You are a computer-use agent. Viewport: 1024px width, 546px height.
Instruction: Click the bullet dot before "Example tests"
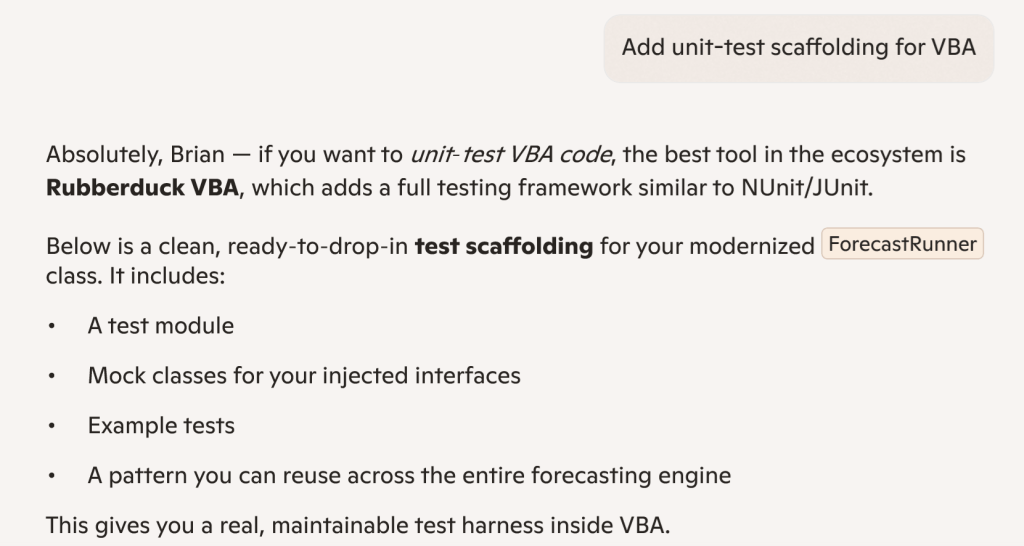click(x=52, y=427)
